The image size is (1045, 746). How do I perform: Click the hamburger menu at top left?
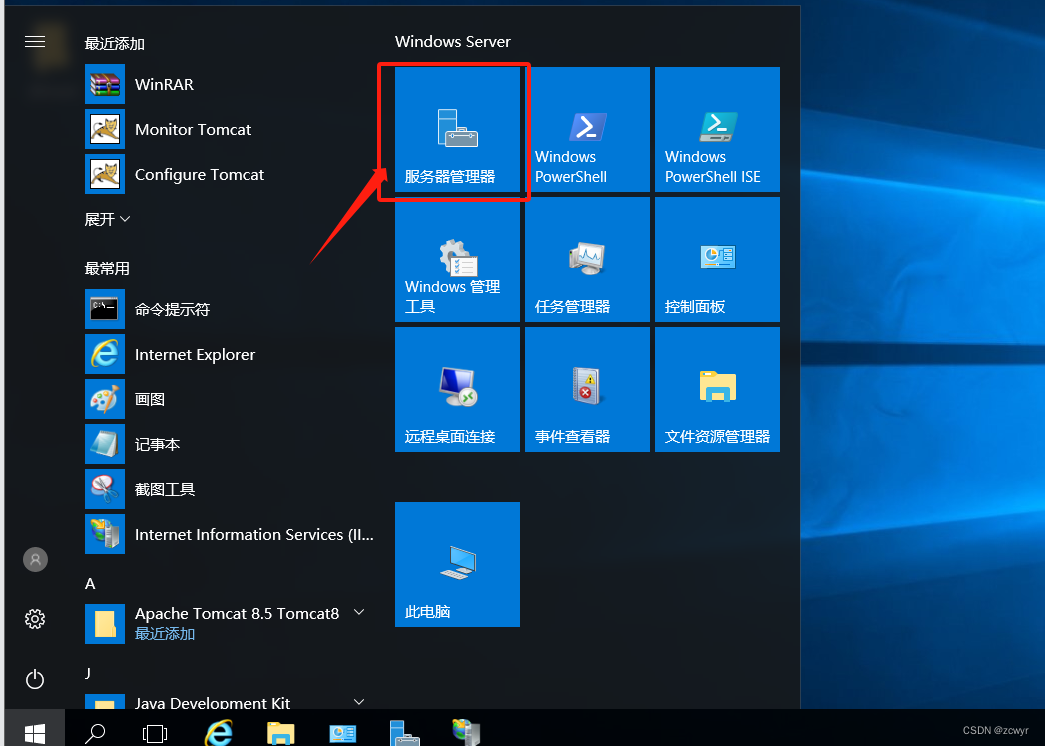[x=35, y=42]
